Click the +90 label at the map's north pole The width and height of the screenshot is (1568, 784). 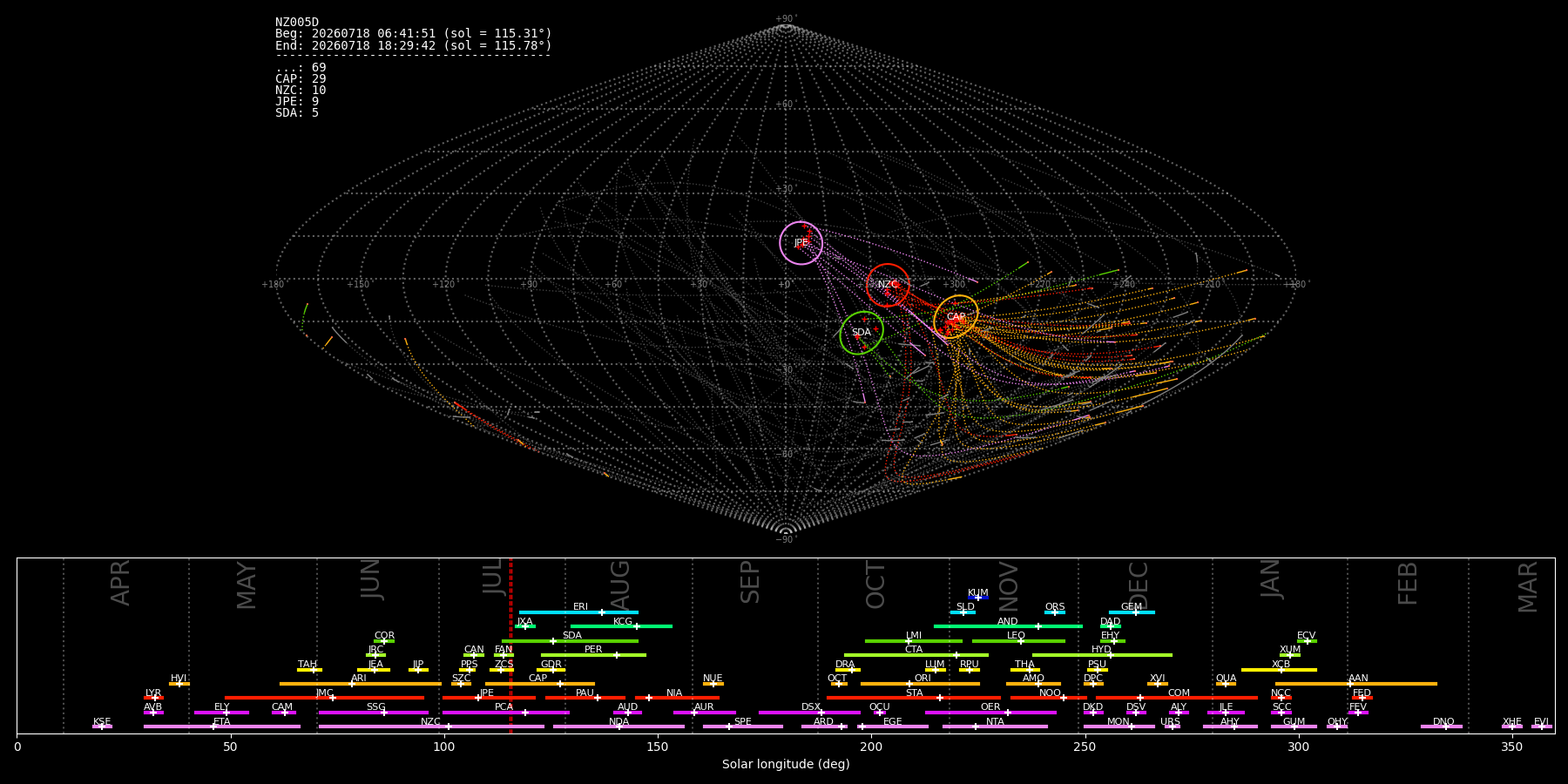point(785,19)
